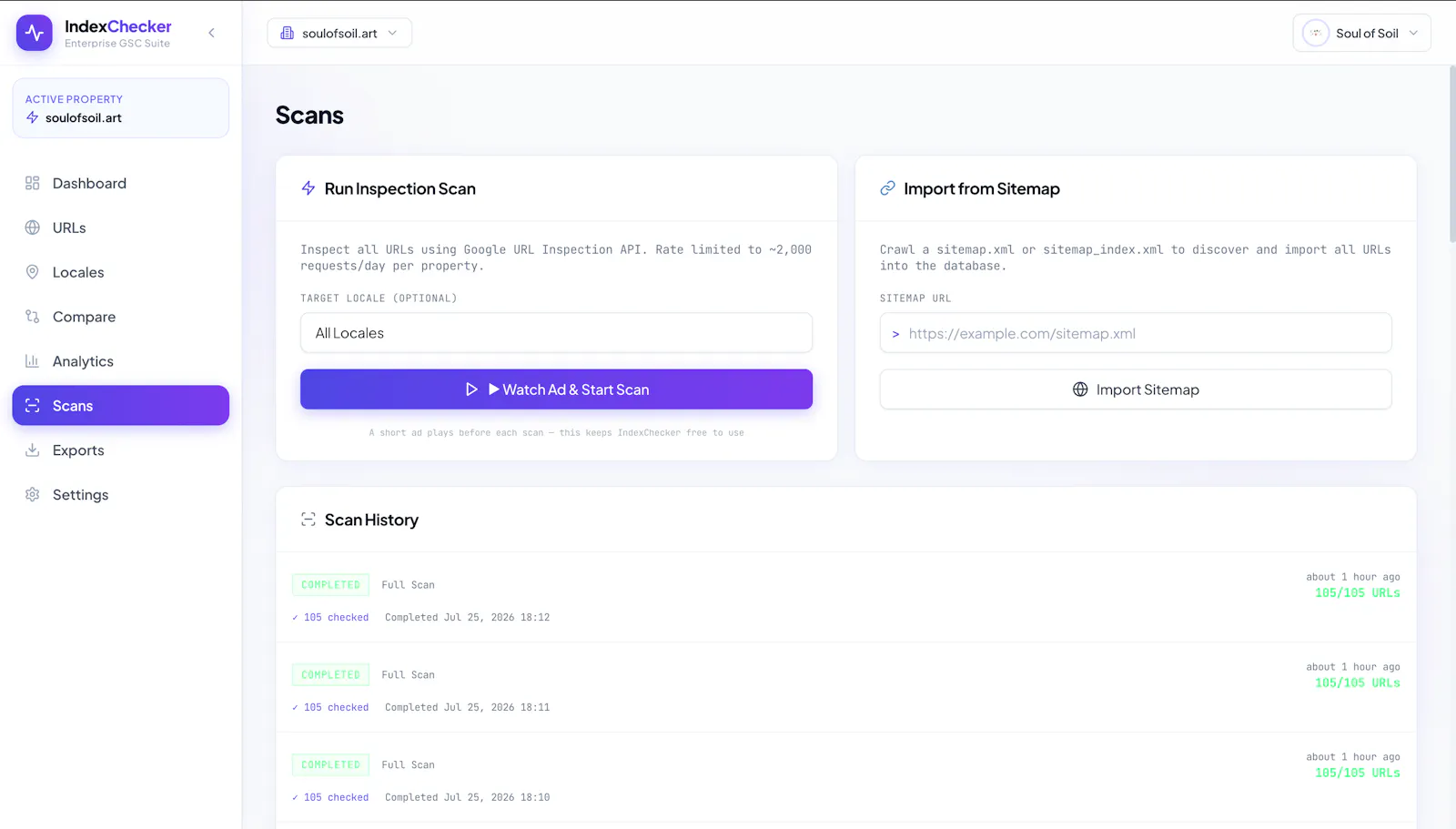1456x829 pixels.
Task: Click the Scans frame icon in sidebar
Action: pos(33,406)
